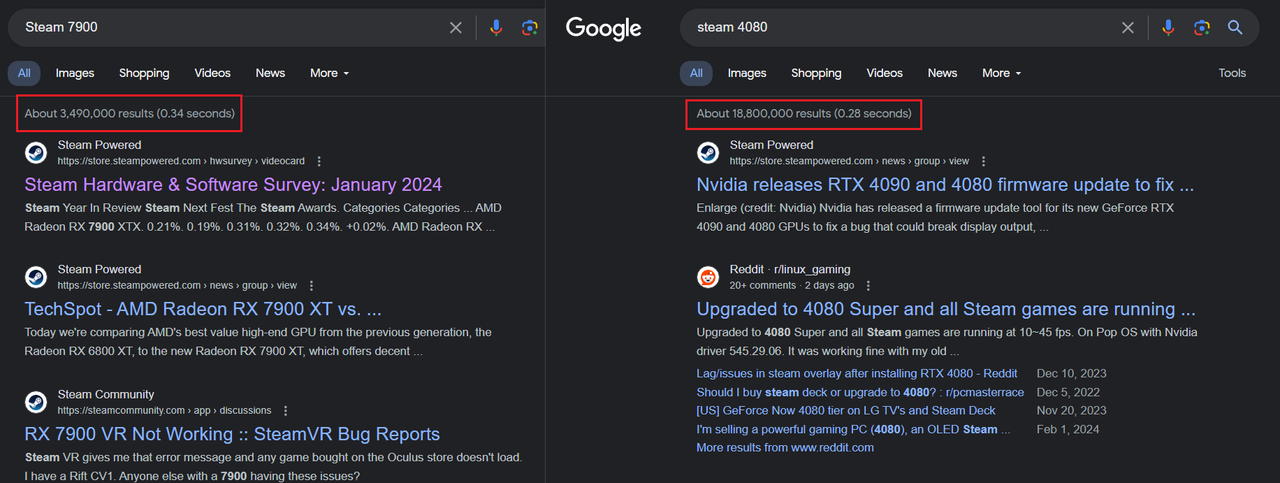This screenshot has height=483, width=1280.
Task: Expand the More dropdown in the right 'steam 4080' window
Action: 1001,73
